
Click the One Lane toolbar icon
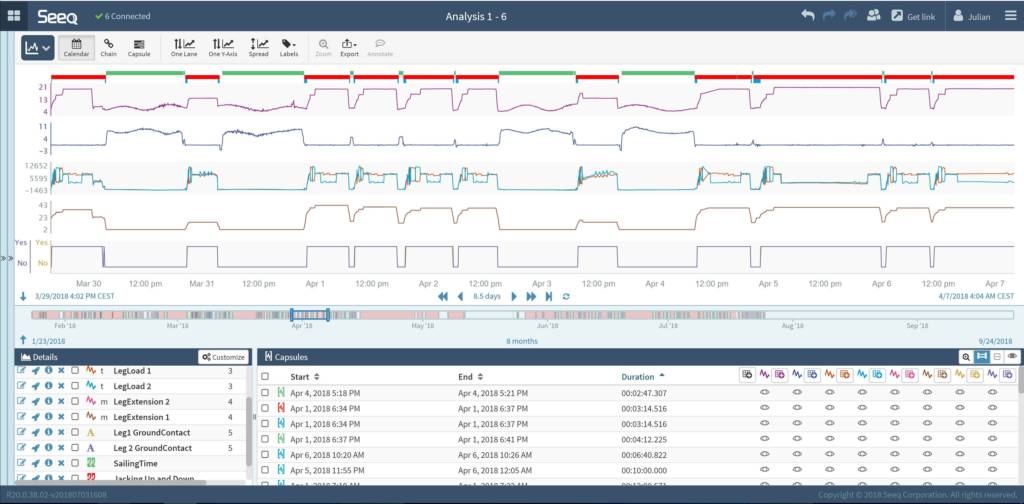184,48
